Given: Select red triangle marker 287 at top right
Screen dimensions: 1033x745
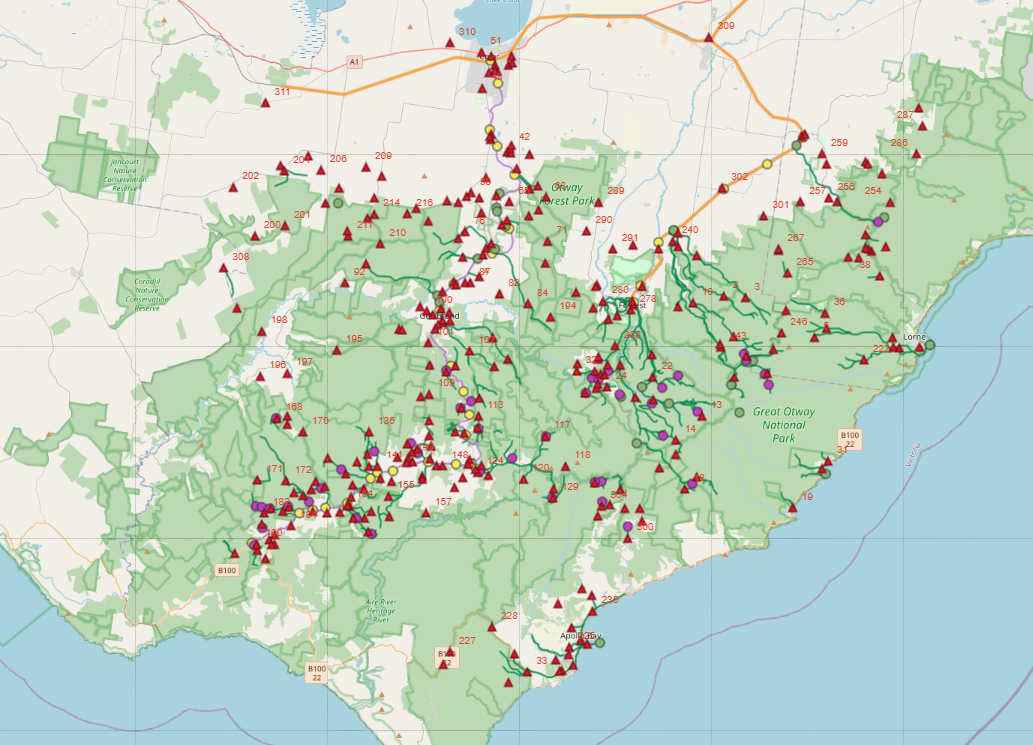Looking at the screenshot, I should 919,108.
